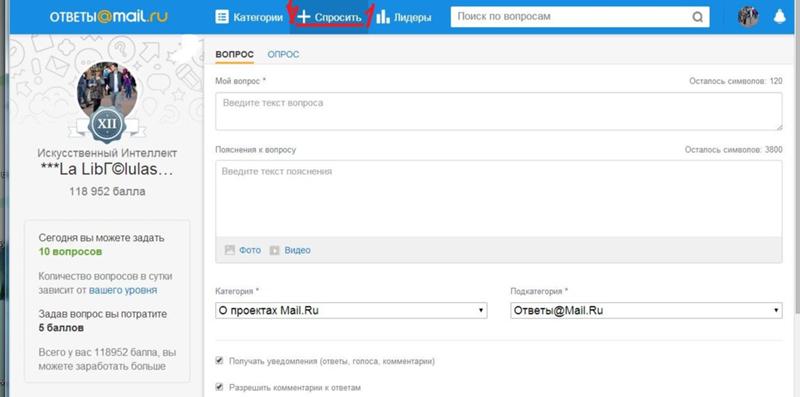The image size is (800, 397).
Task: Attach a photo via Фото link
Action: 250,250
